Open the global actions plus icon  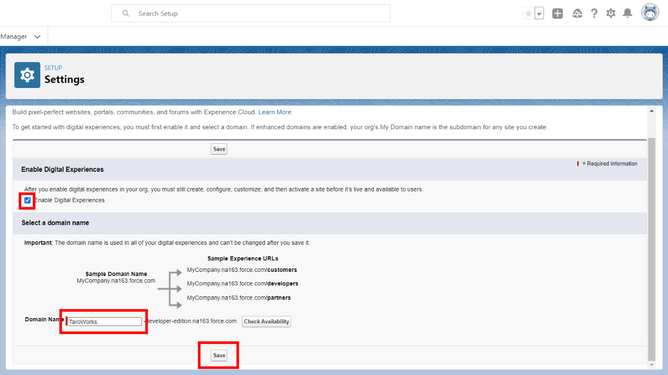click(x=557, y=14)
